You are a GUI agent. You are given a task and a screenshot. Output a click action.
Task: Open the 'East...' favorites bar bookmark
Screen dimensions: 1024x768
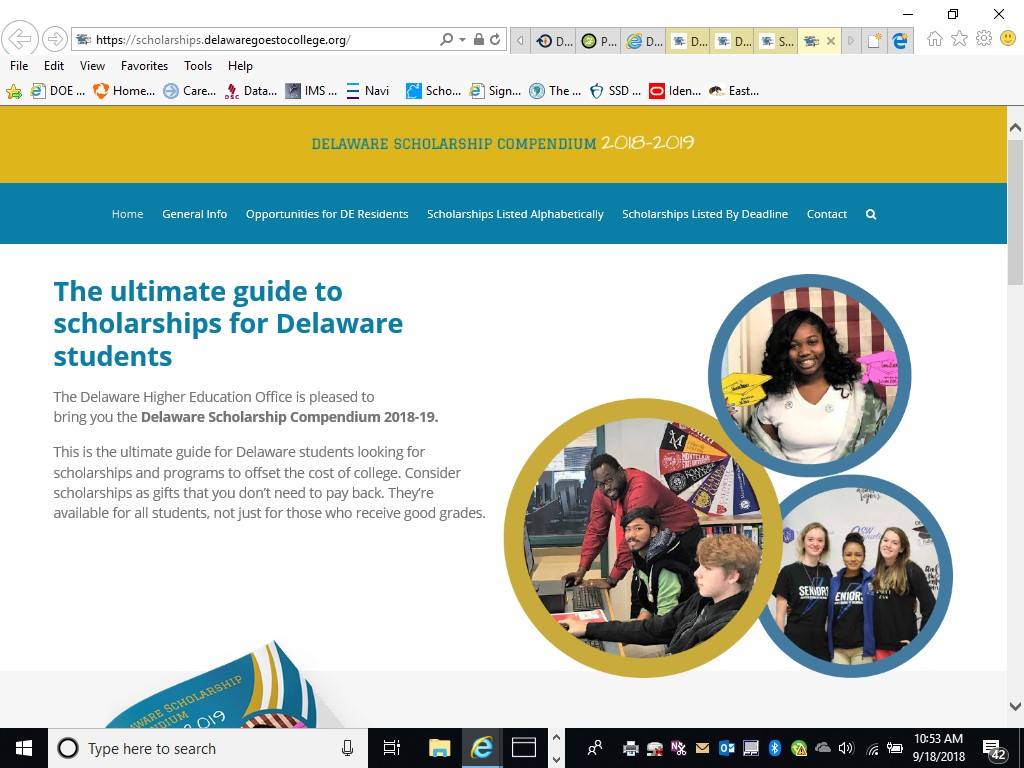pos(734,91)
